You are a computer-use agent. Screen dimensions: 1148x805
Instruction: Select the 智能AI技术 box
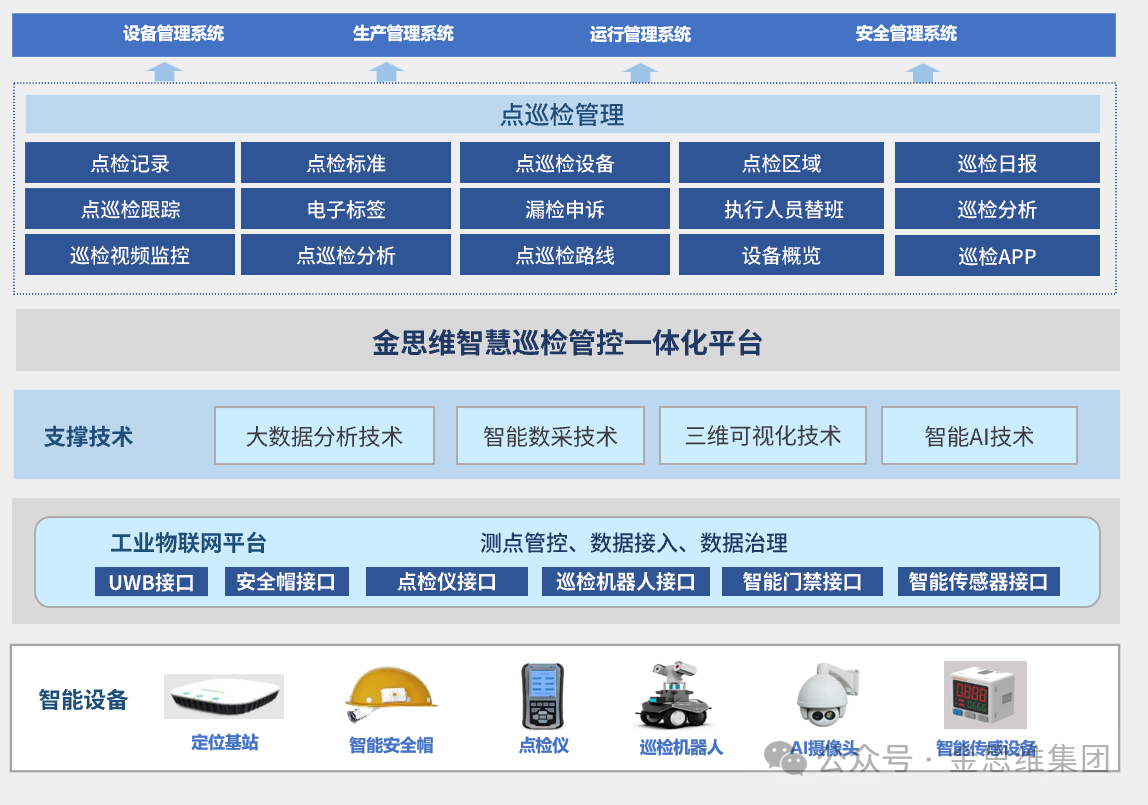coord(979,436)
